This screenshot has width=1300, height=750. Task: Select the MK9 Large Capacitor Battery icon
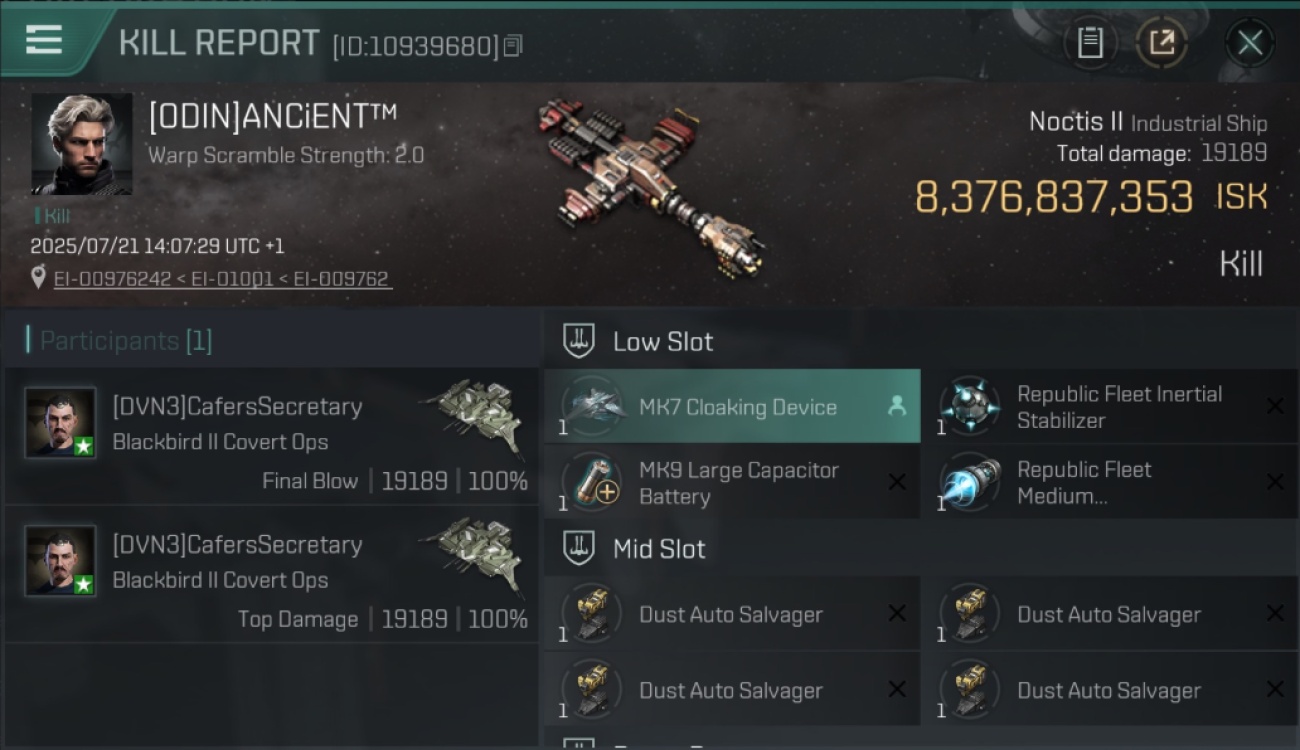(593, 483)
